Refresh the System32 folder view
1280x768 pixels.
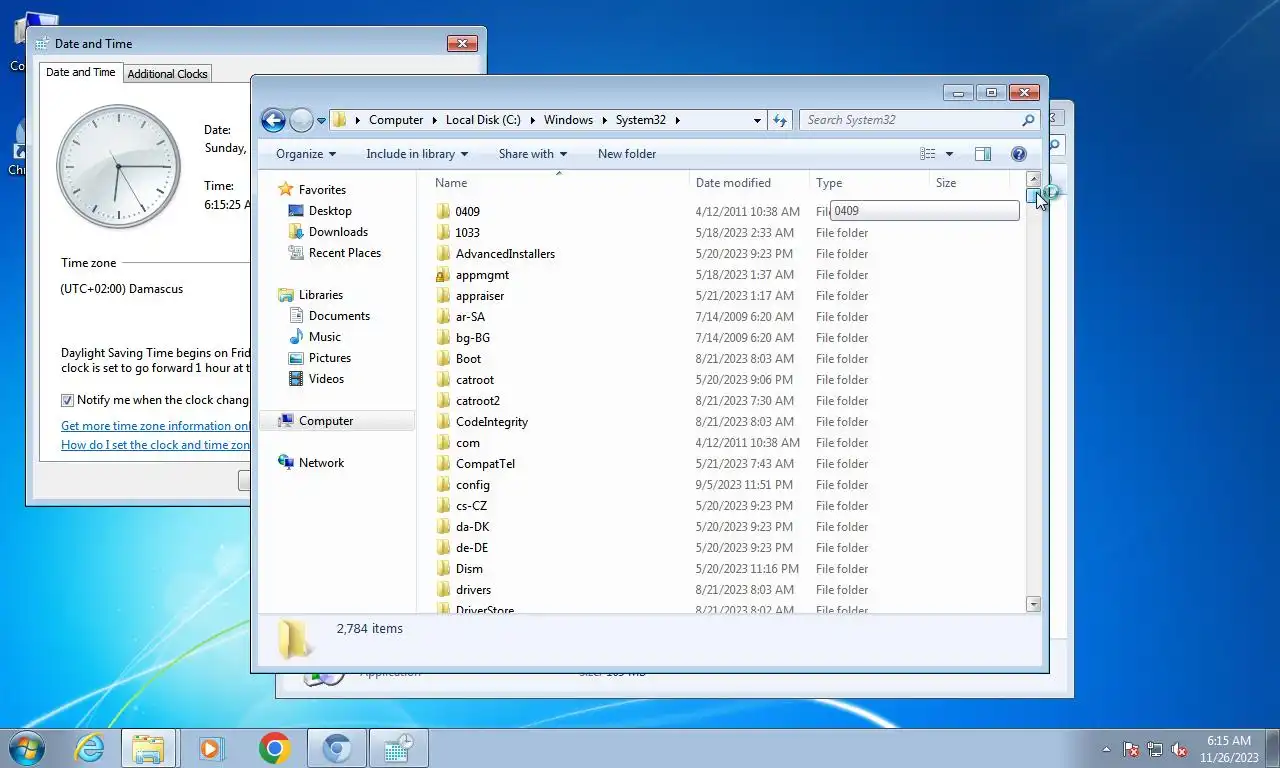(780, 120)
